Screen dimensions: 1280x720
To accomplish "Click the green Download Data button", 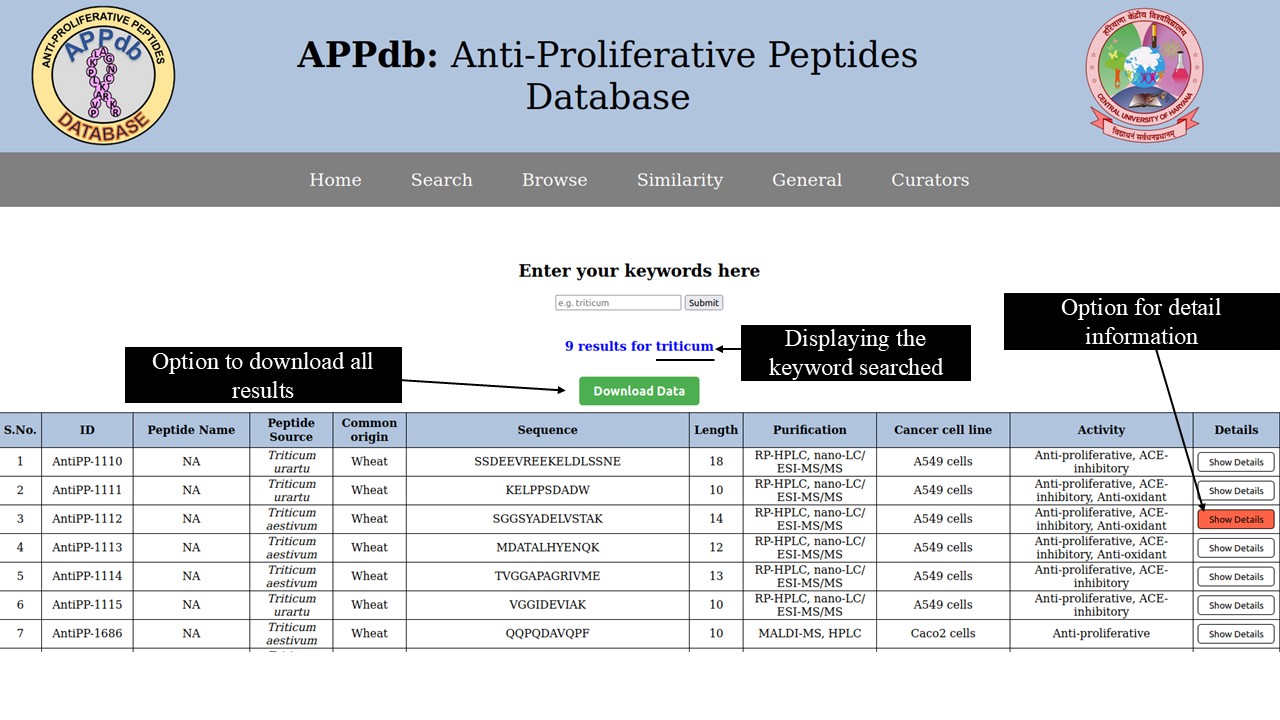I will (639, 391).
